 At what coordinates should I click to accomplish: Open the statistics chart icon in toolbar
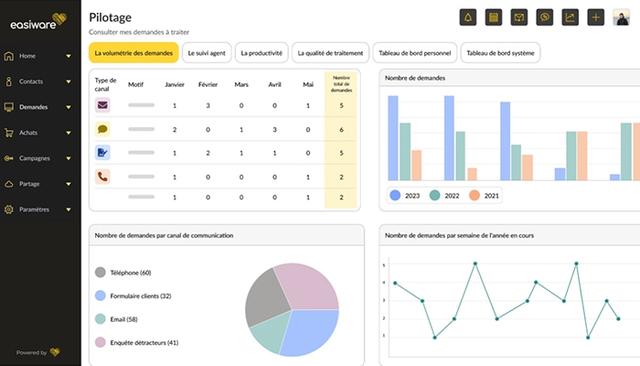tap(570, 18)
